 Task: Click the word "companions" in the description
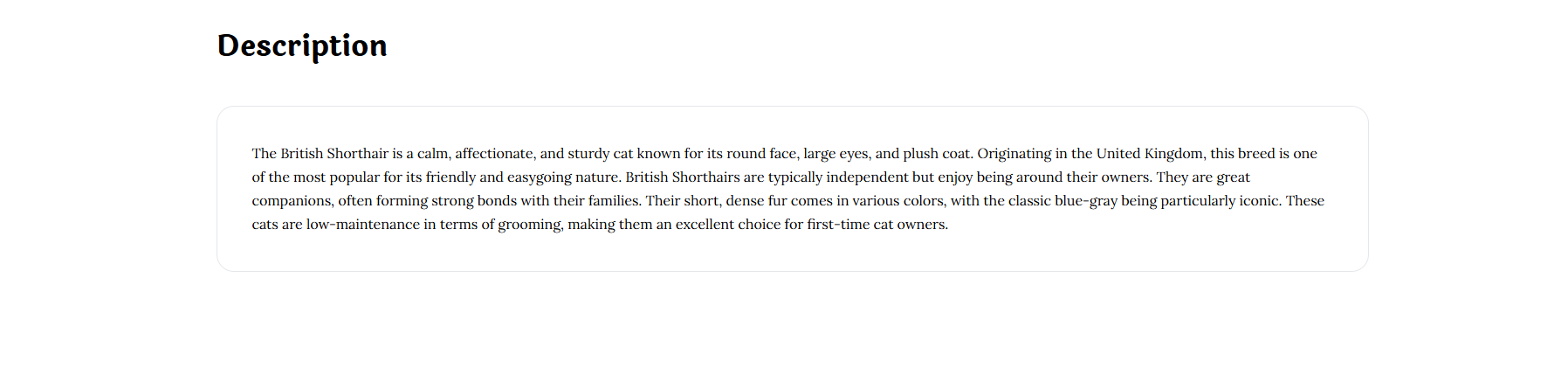[292, 201]
